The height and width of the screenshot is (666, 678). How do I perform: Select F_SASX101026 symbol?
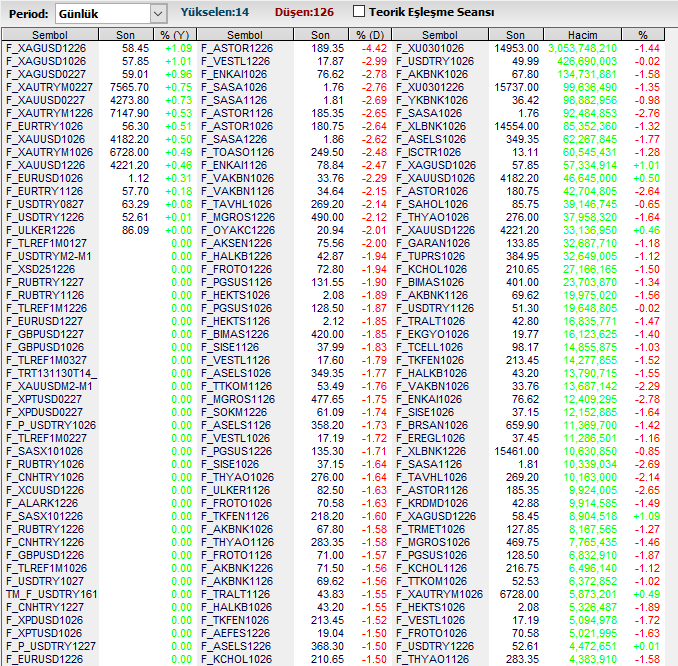pos(44,451)
